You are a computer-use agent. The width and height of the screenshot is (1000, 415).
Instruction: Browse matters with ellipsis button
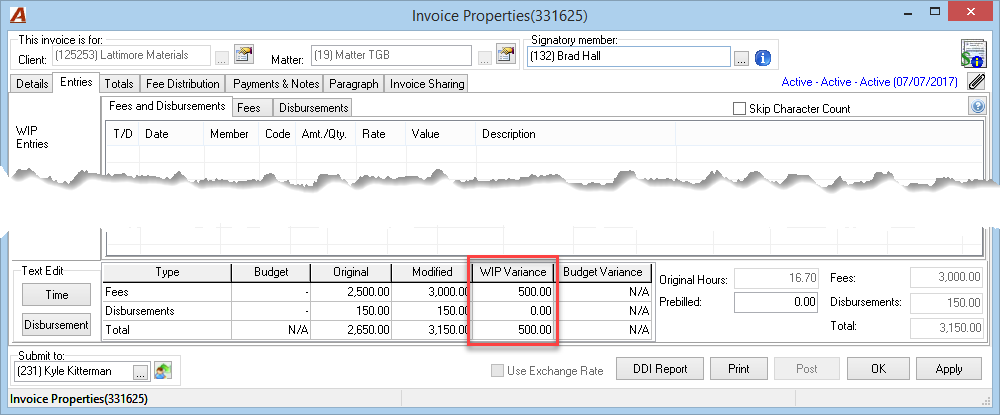[484, 59]
